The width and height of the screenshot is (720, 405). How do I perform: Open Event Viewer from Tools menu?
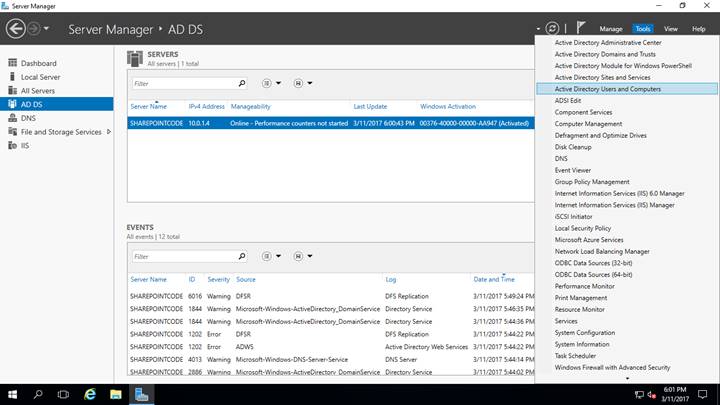click(x=573, y=170)
